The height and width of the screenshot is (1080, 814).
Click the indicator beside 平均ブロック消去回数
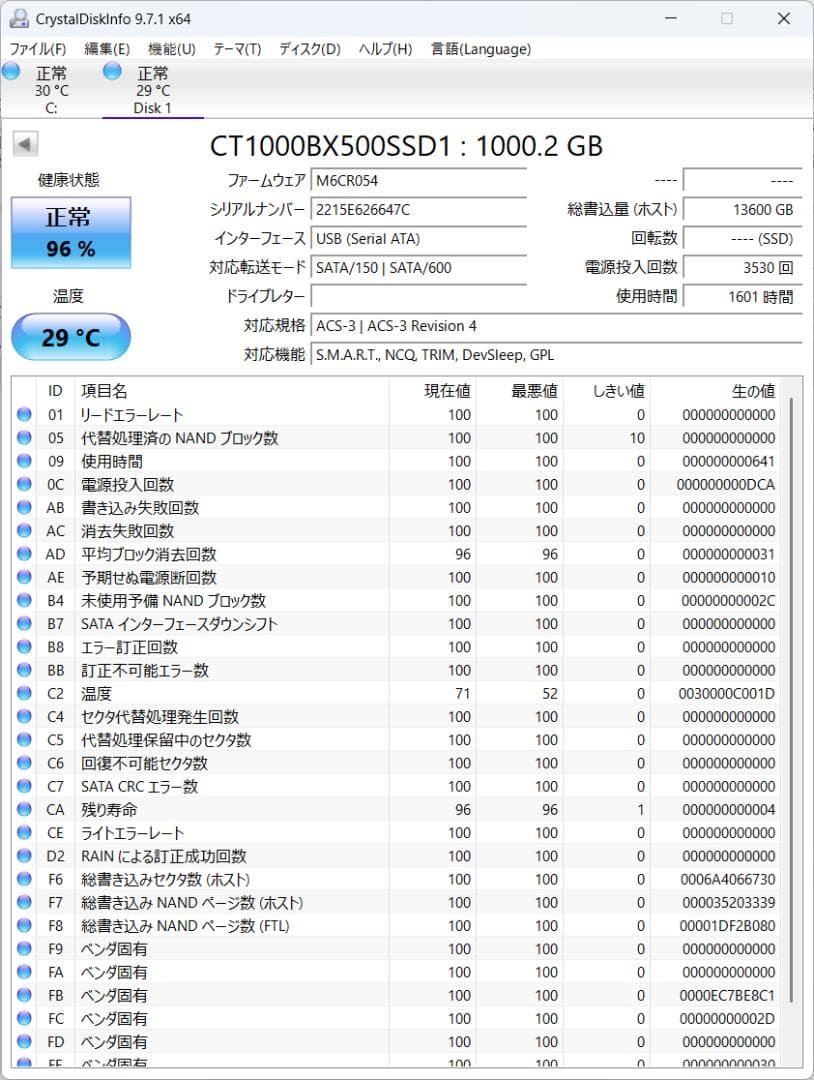[x=23, y=554]
